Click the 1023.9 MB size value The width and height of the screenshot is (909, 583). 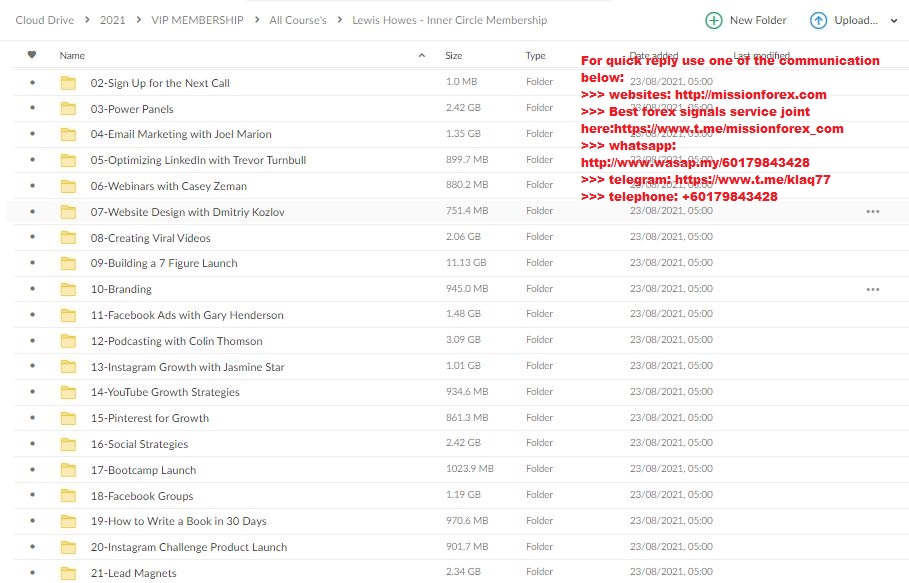click(x=470, y=469)
